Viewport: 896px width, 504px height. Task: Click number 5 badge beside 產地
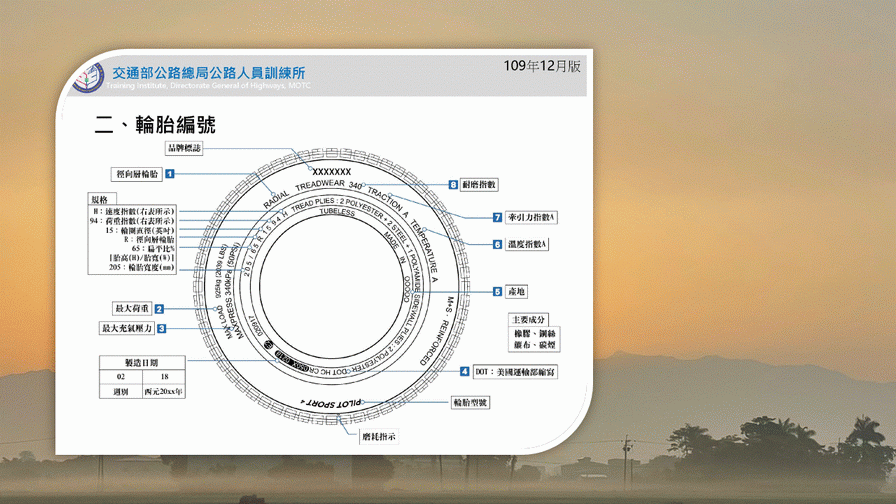[497, 292]
